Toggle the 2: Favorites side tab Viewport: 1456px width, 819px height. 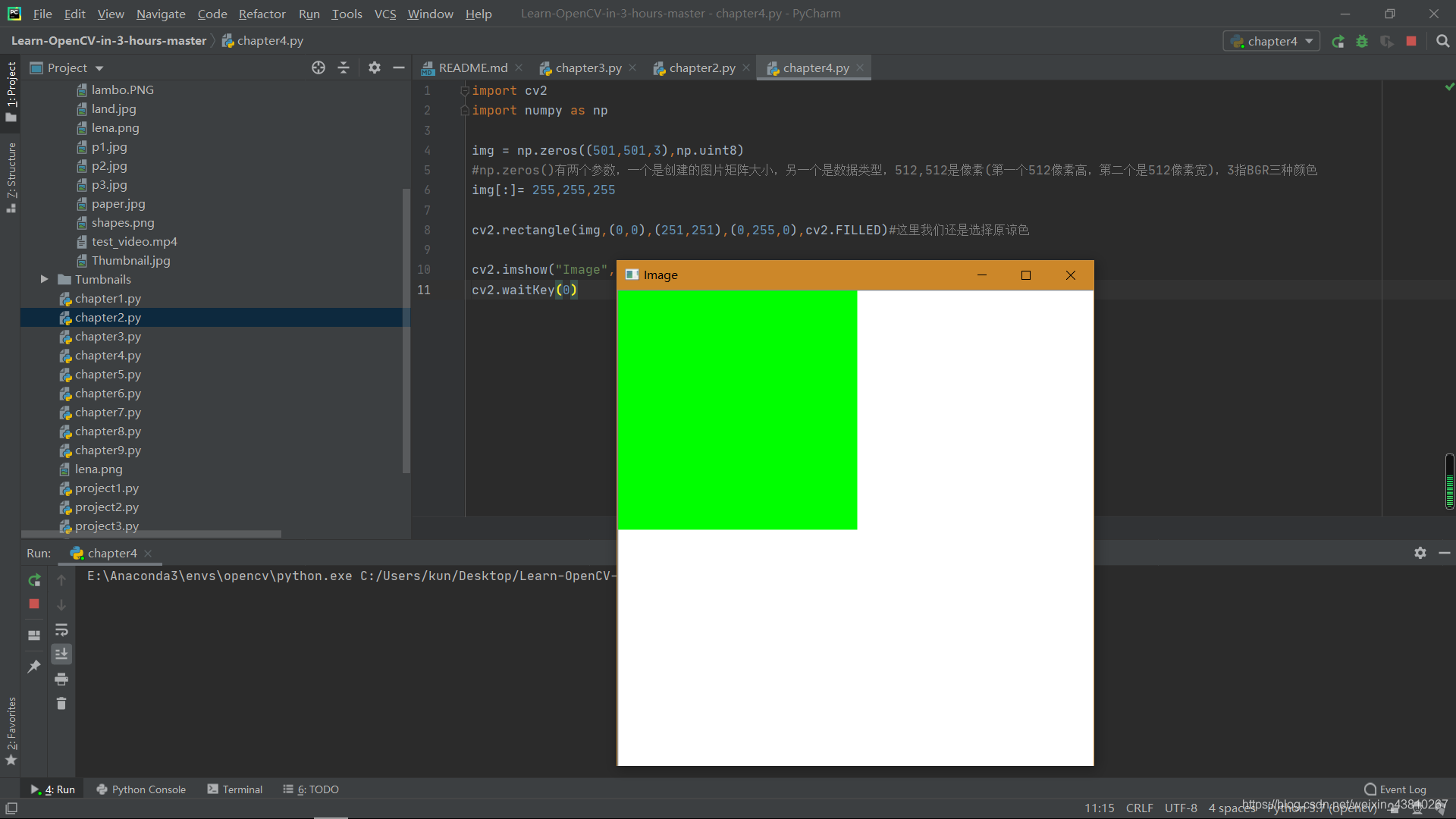pyautogui.click(x=11, y=731)
